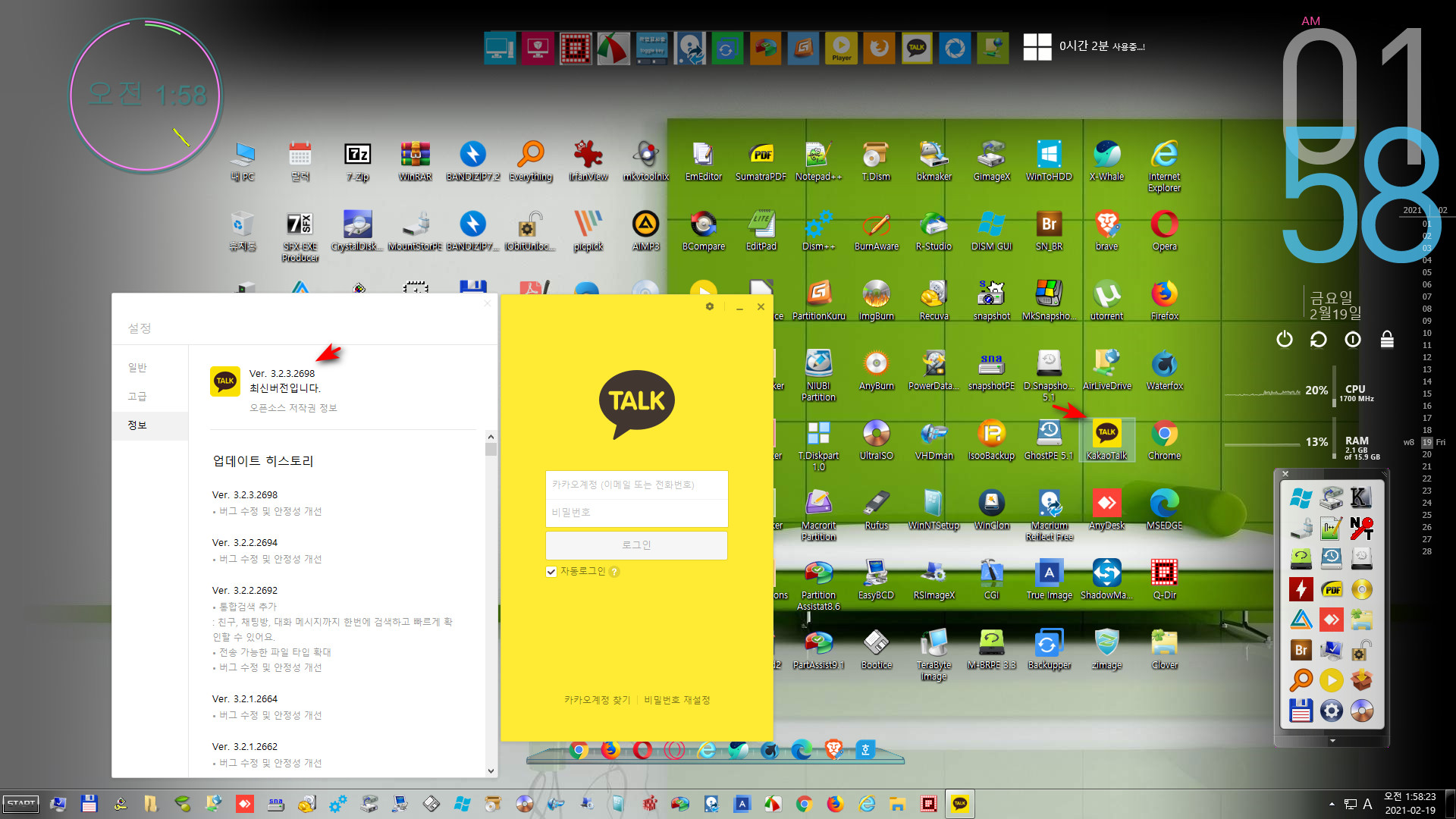Click the START button on taskbar
Image resolution: width=1456 pixels, height=819 pixels.
21,803
